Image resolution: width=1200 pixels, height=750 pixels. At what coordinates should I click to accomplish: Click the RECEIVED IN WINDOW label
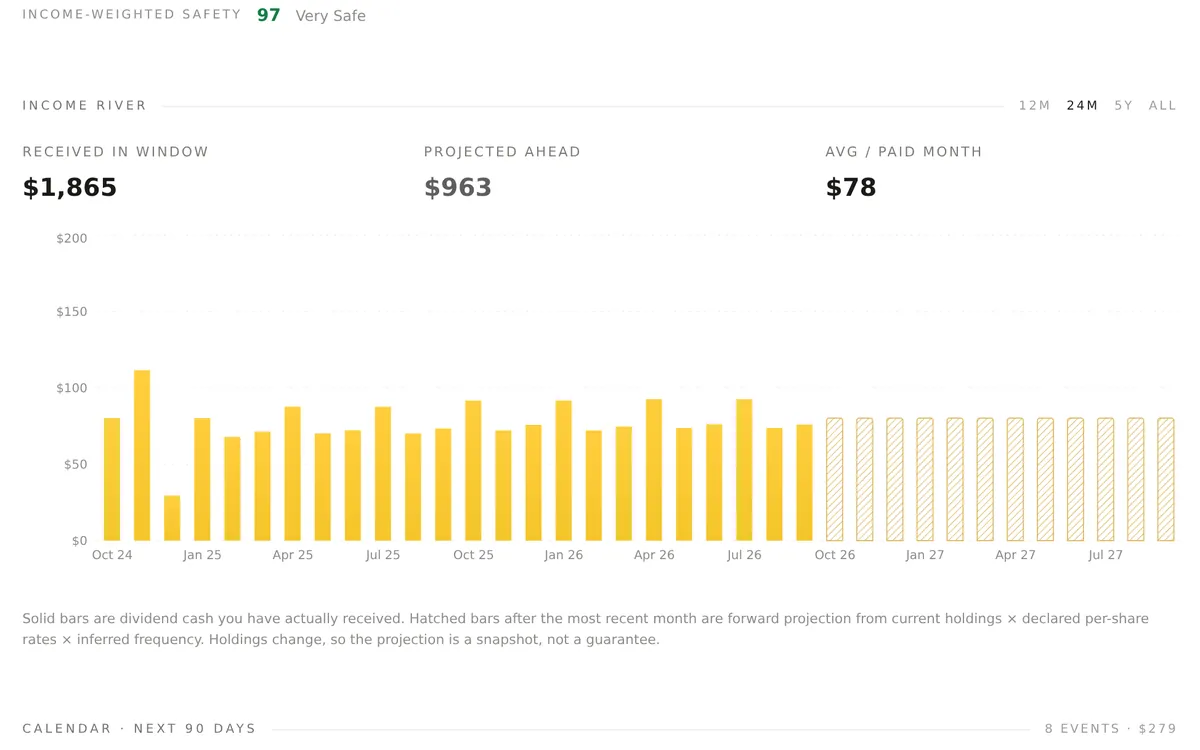(116, 152)
